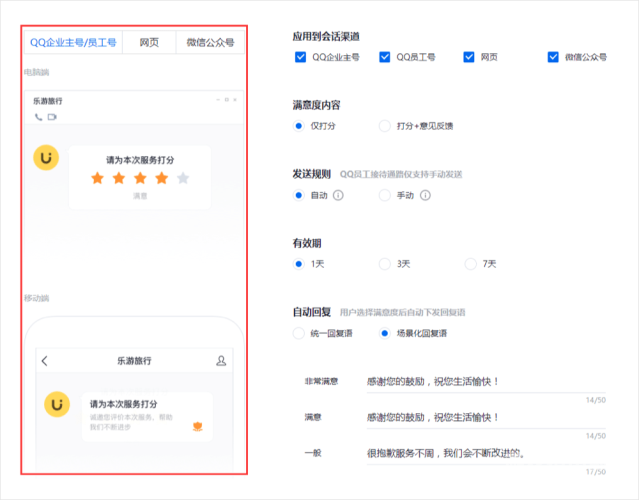Image resolution: width=639 pixels, height=500 pixels.
Task: Set validity period to 3天
Action: pyautogui.click(x=384, y=264)
